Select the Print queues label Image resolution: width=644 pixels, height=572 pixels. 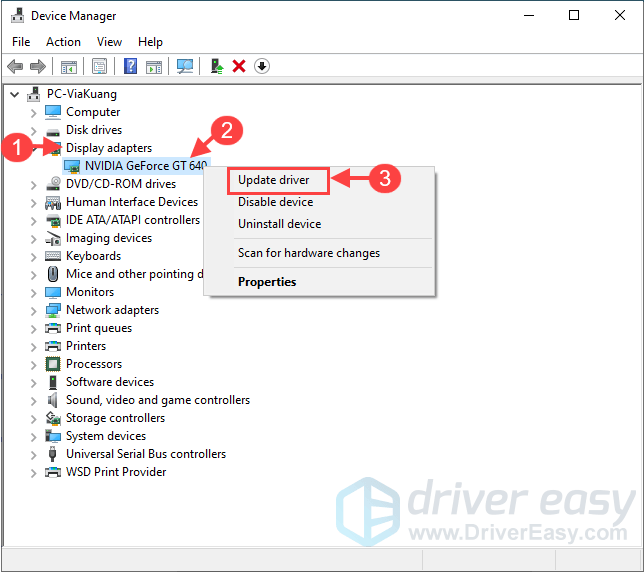click(99, 328)
